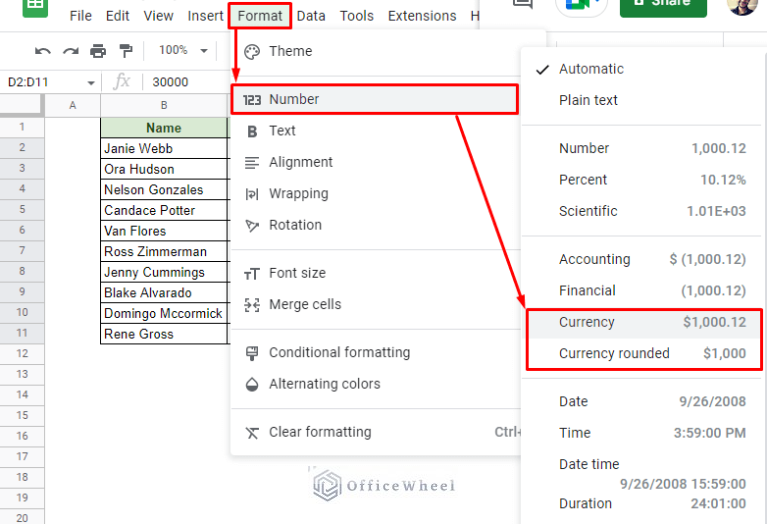The image size is (767, 524).
Task: Click the Clear formatting icon
Action: (252, 433)
